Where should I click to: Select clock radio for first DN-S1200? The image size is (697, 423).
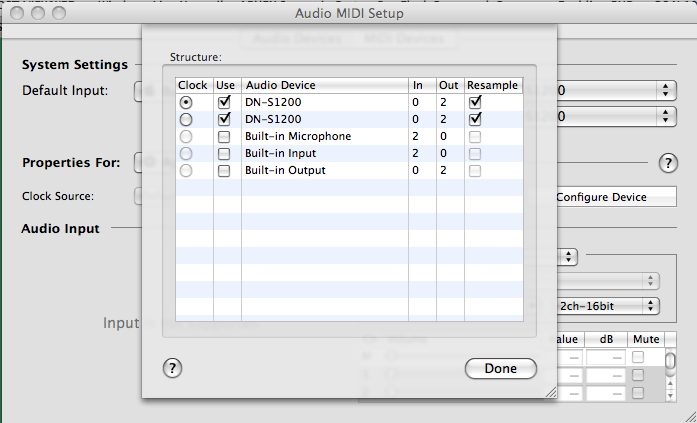click(186, 103)
